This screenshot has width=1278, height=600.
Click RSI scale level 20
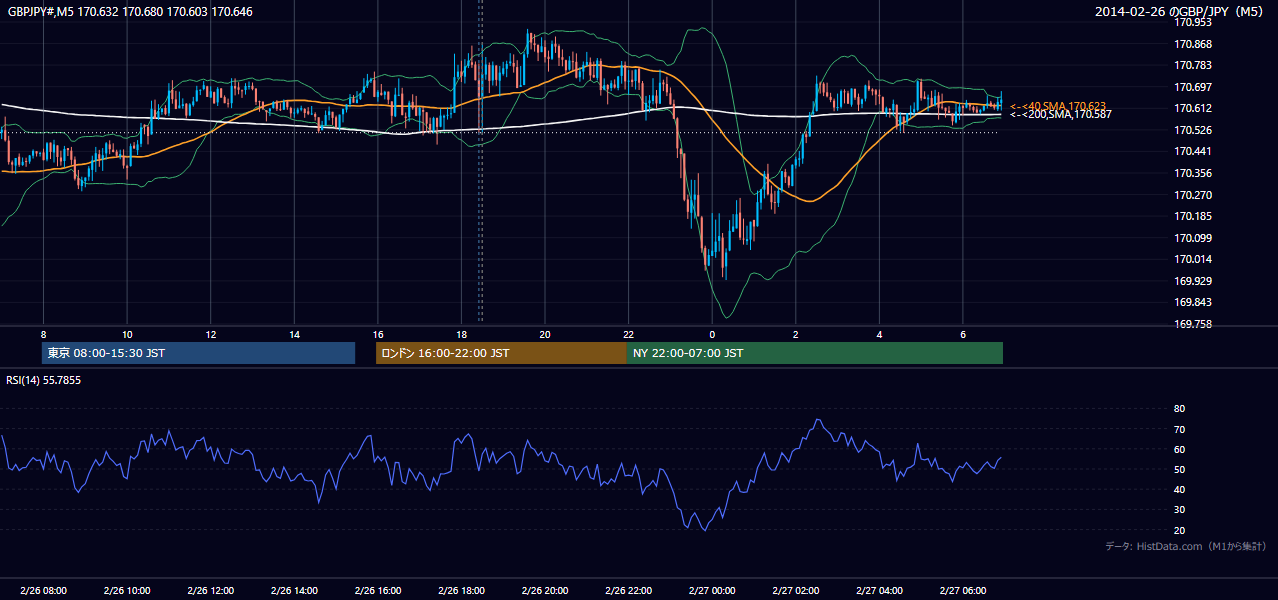(1179, 530)
